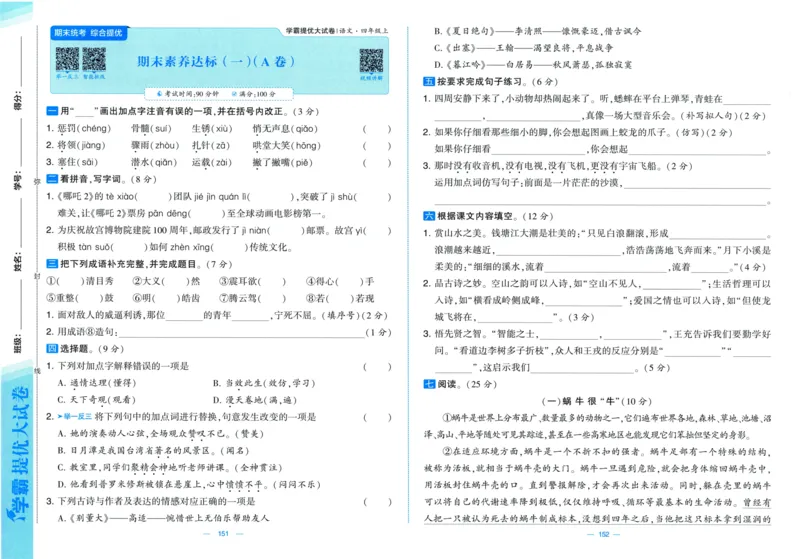Click the answer bracket for '下列古诗与作者及表达的情感' question
This screenshot has height=559, width=800.
click(377, 501)
